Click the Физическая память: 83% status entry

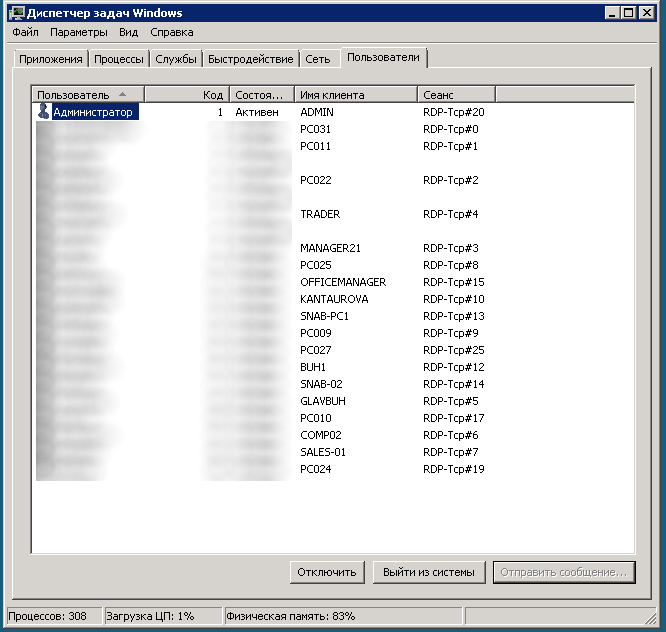343,616
